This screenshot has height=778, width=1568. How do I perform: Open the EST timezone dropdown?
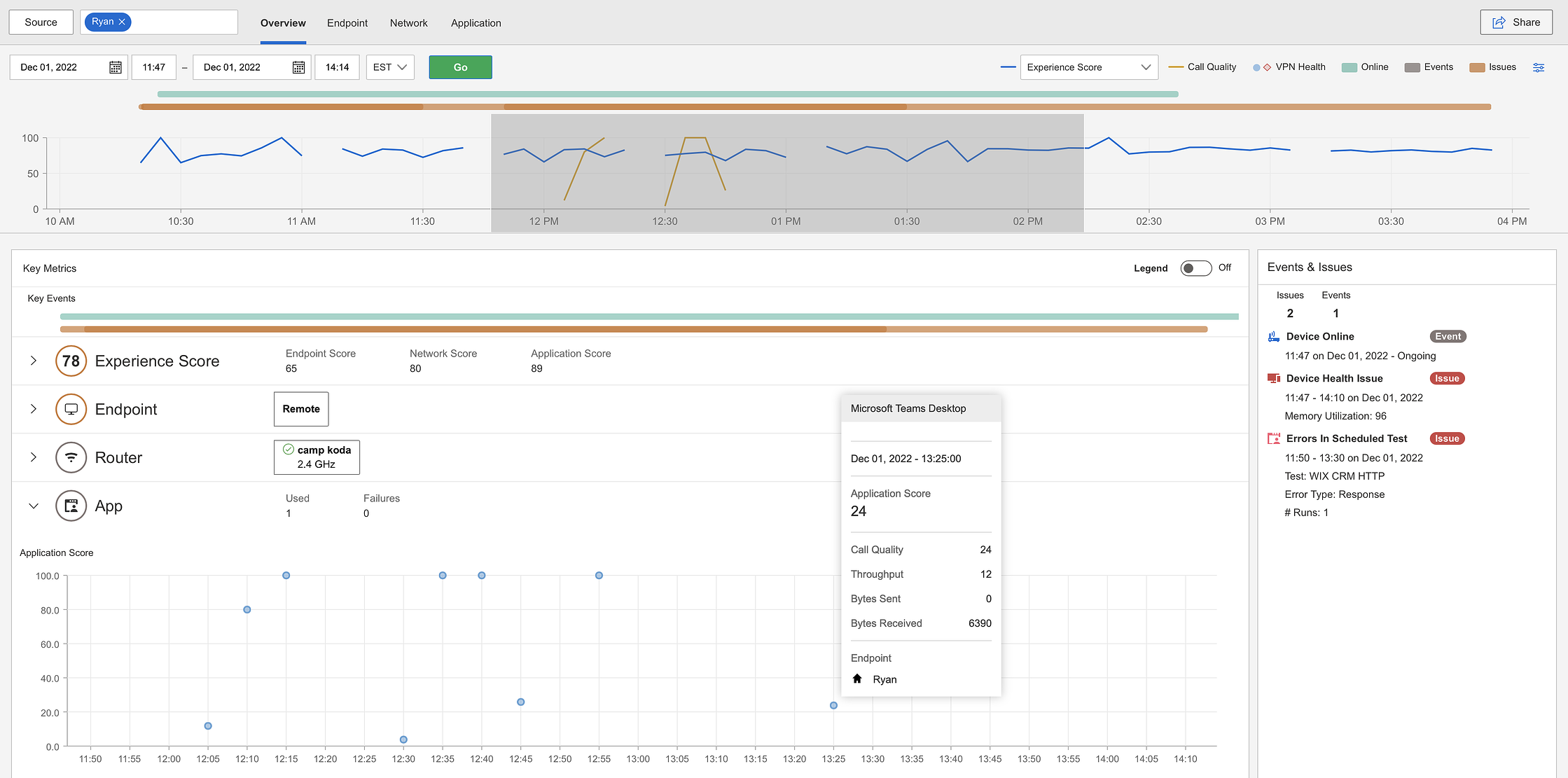click(x=390, y=67)
